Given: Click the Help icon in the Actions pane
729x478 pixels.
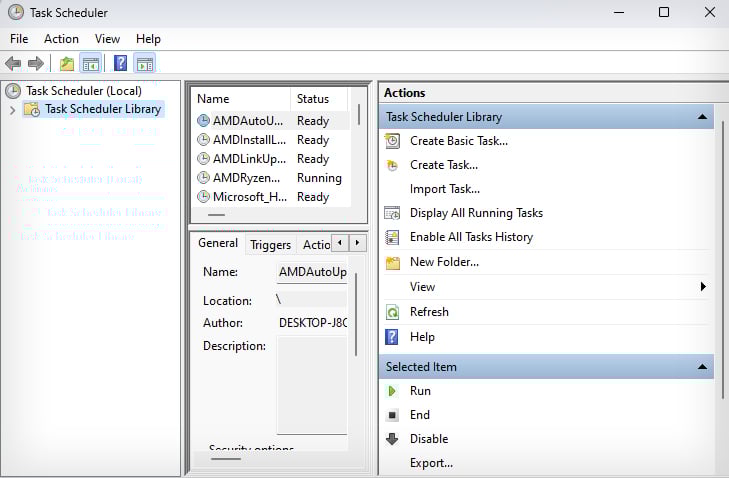Looking at the screenshot, I should click(x=392, y=337).
